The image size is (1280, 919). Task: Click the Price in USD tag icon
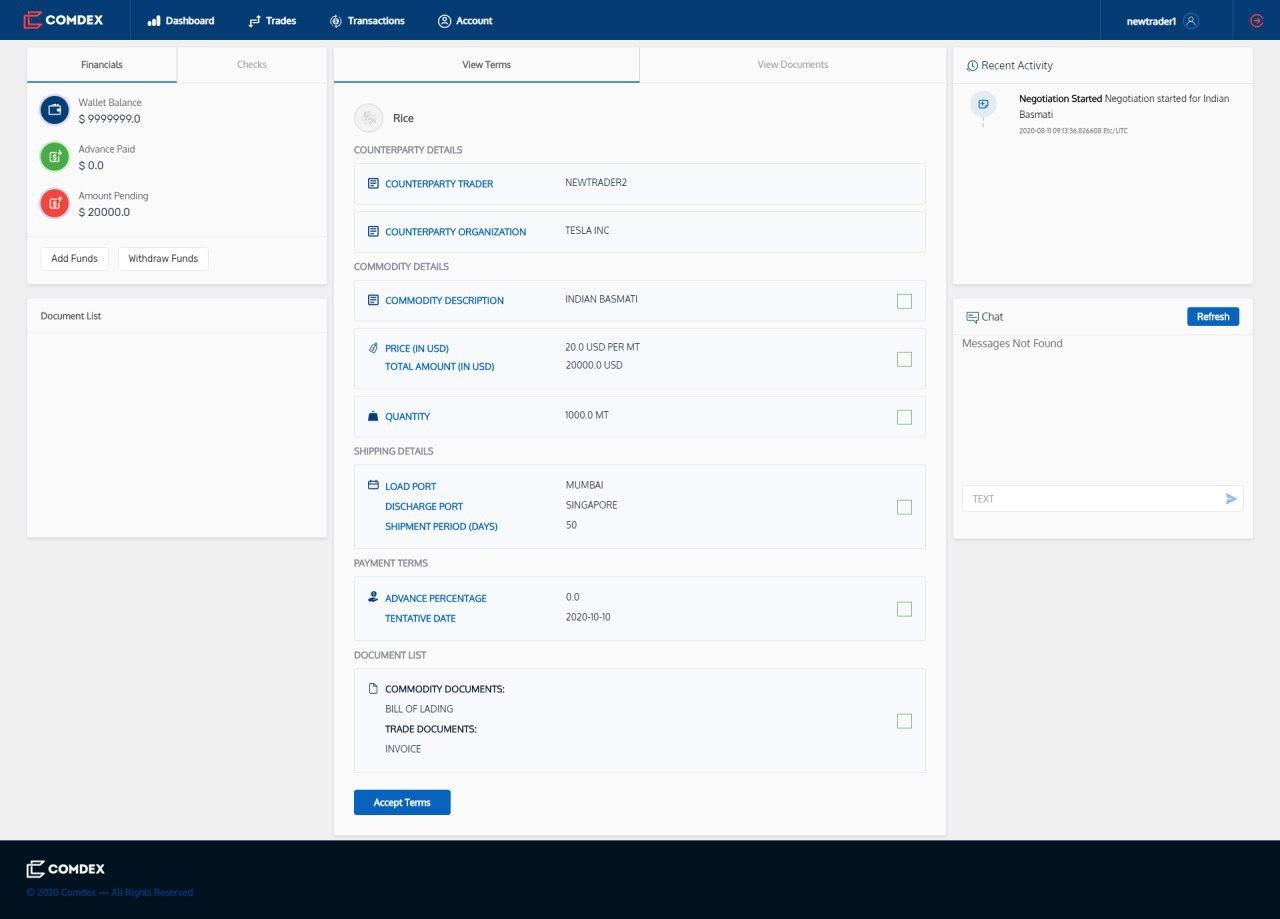coord(373,348)
